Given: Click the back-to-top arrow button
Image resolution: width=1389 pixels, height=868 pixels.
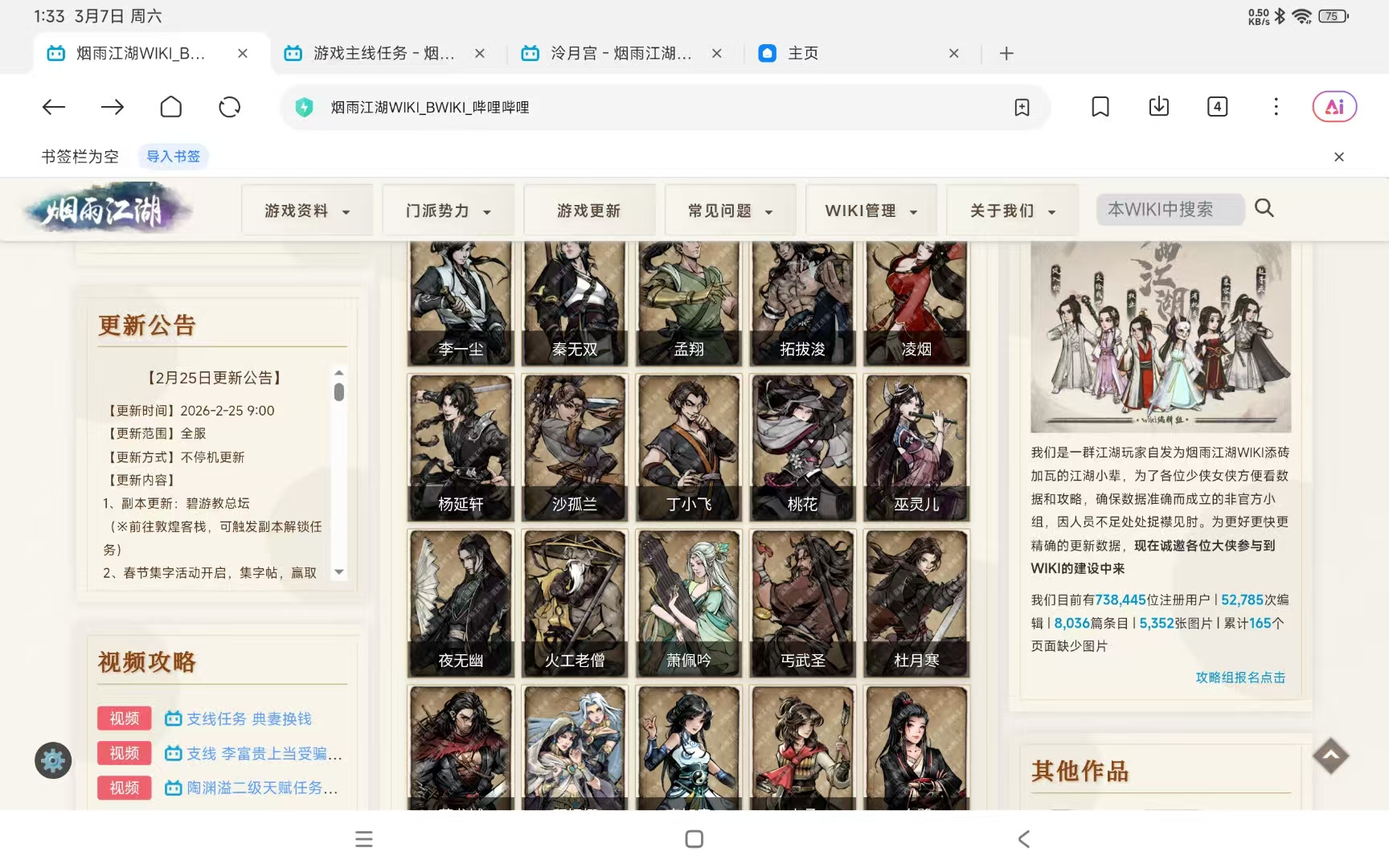Looking at the screenshot, I should pos(1330,756).
